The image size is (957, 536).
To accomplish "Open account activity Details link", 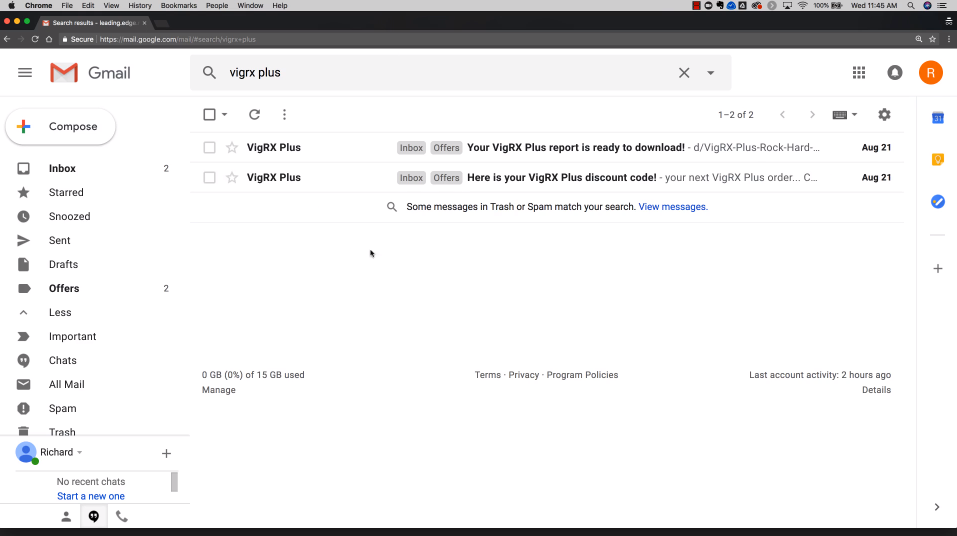I will pos(876,389).
